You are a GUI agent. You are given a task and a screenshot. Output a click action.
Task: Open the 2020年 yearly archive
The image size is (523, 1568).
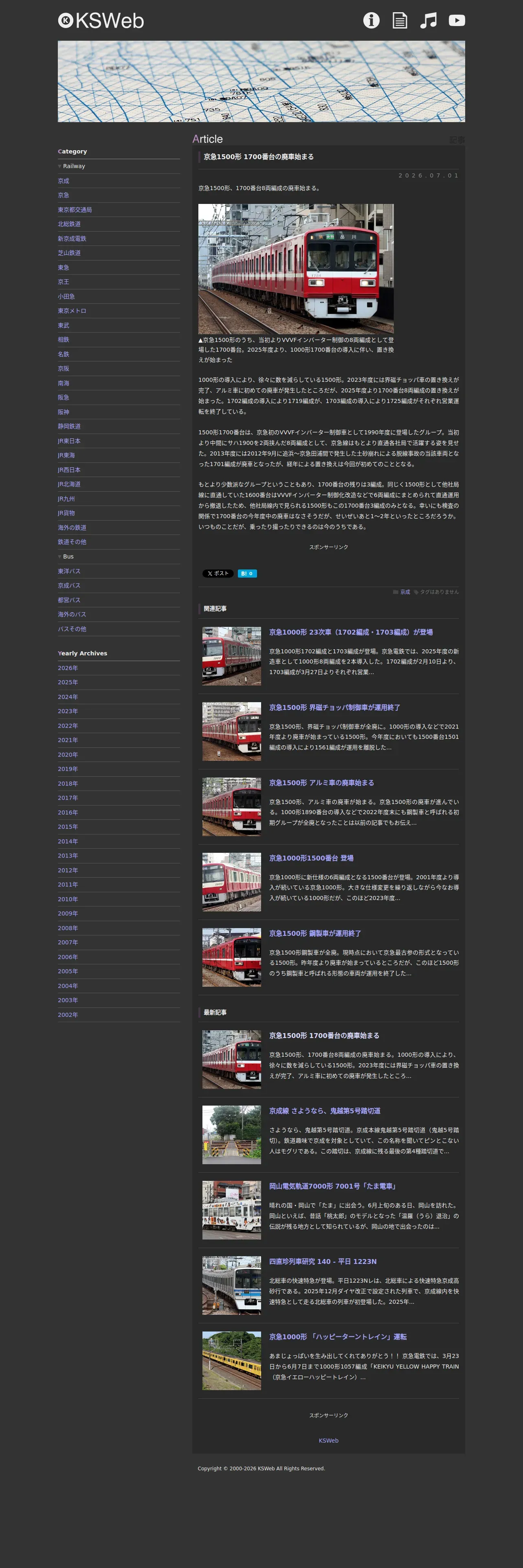pos(68,755)
